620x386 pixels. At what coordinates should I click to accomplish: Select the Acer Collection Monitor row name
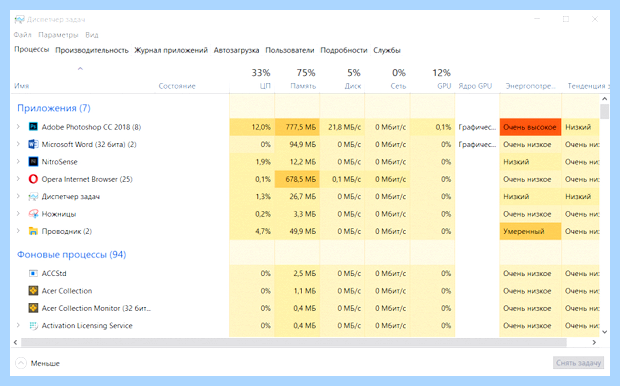[x=96, y=308]
